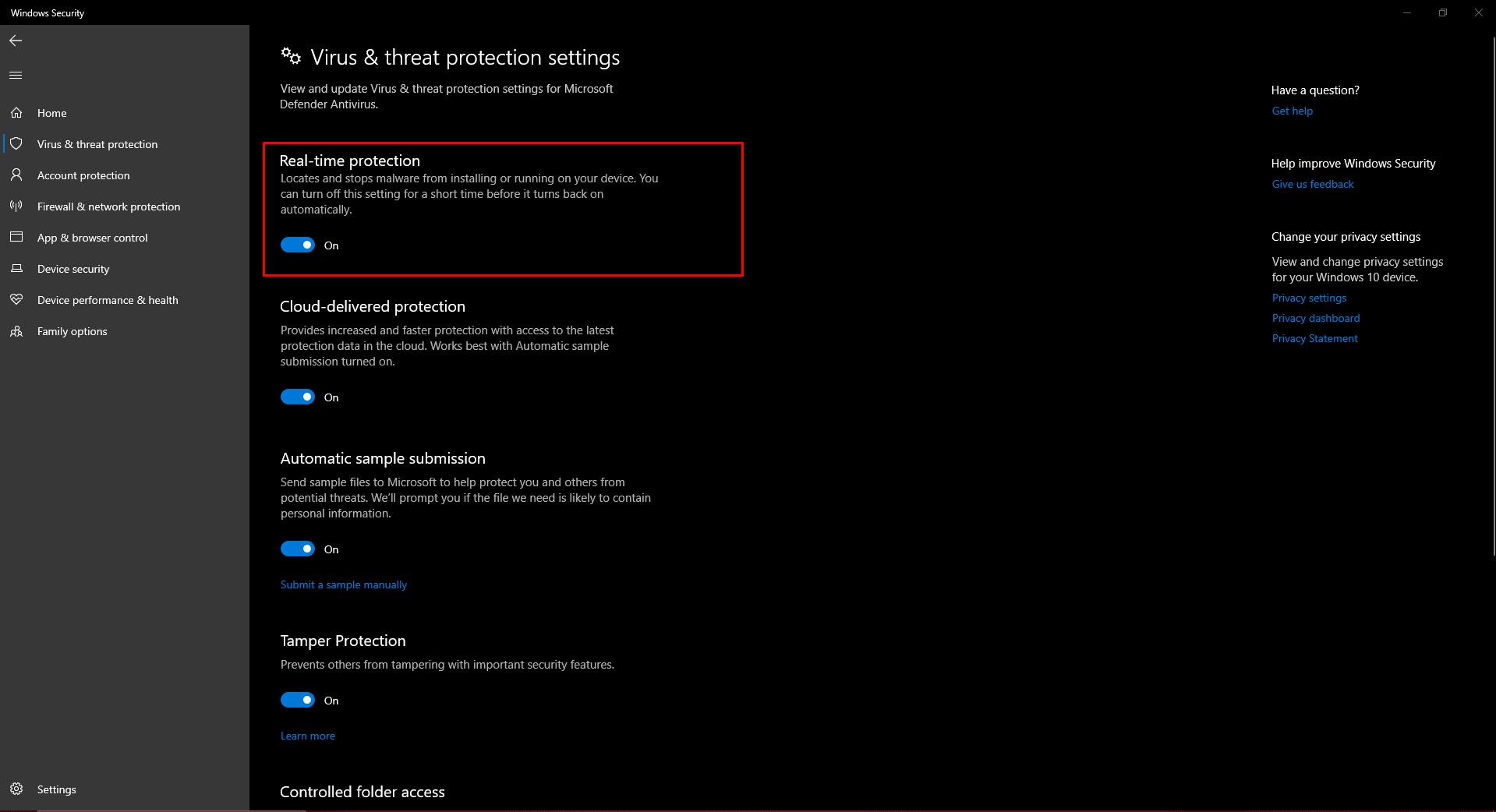
Task: Open Privacy settings link
Action: [x=1309, y=298]
